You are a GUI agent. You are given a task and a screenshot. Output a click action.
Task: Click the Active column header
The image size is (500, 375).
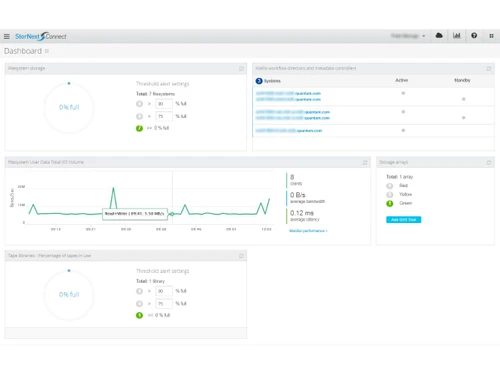[x=402, y=80]
